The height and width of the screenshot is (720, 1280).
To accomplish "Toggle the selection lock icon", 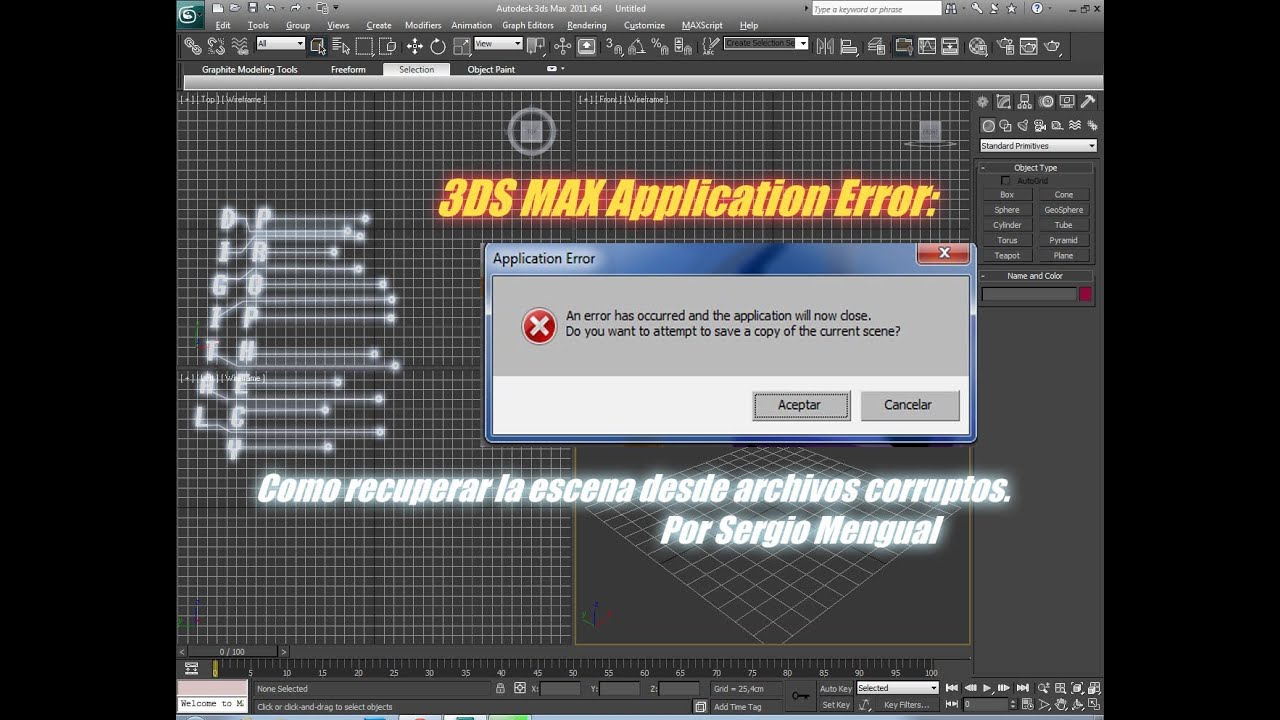I will (x=500, y=688).
